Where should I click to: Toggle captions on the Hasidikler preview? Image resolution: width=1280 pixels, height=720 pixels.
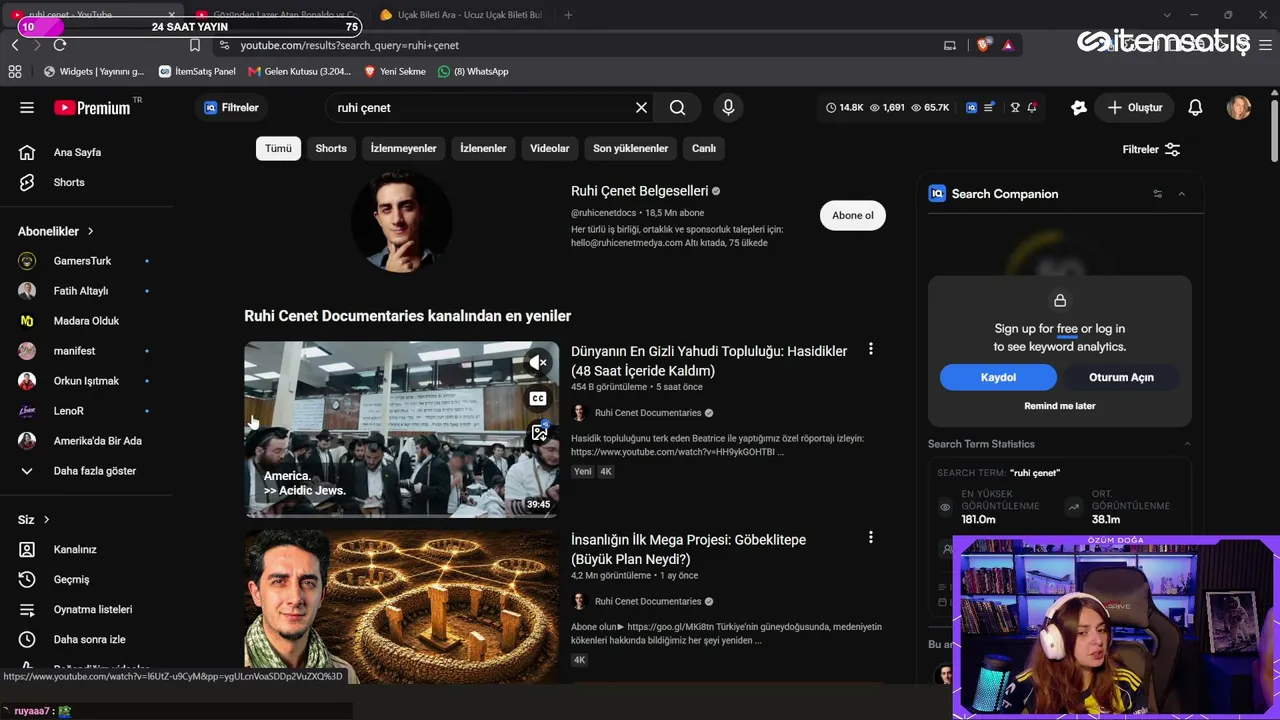[x=538, y=398]
